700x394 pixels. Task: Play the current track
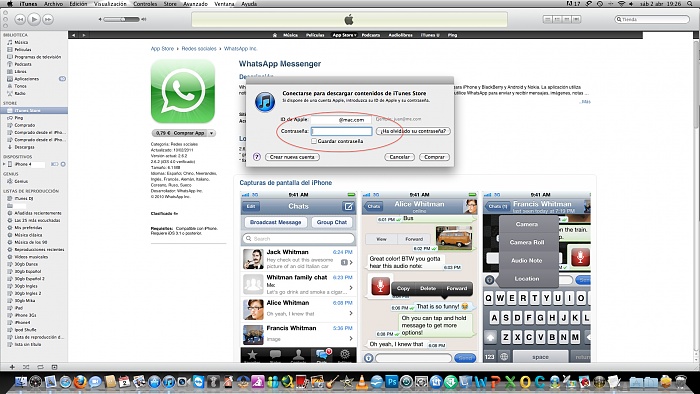34,19
